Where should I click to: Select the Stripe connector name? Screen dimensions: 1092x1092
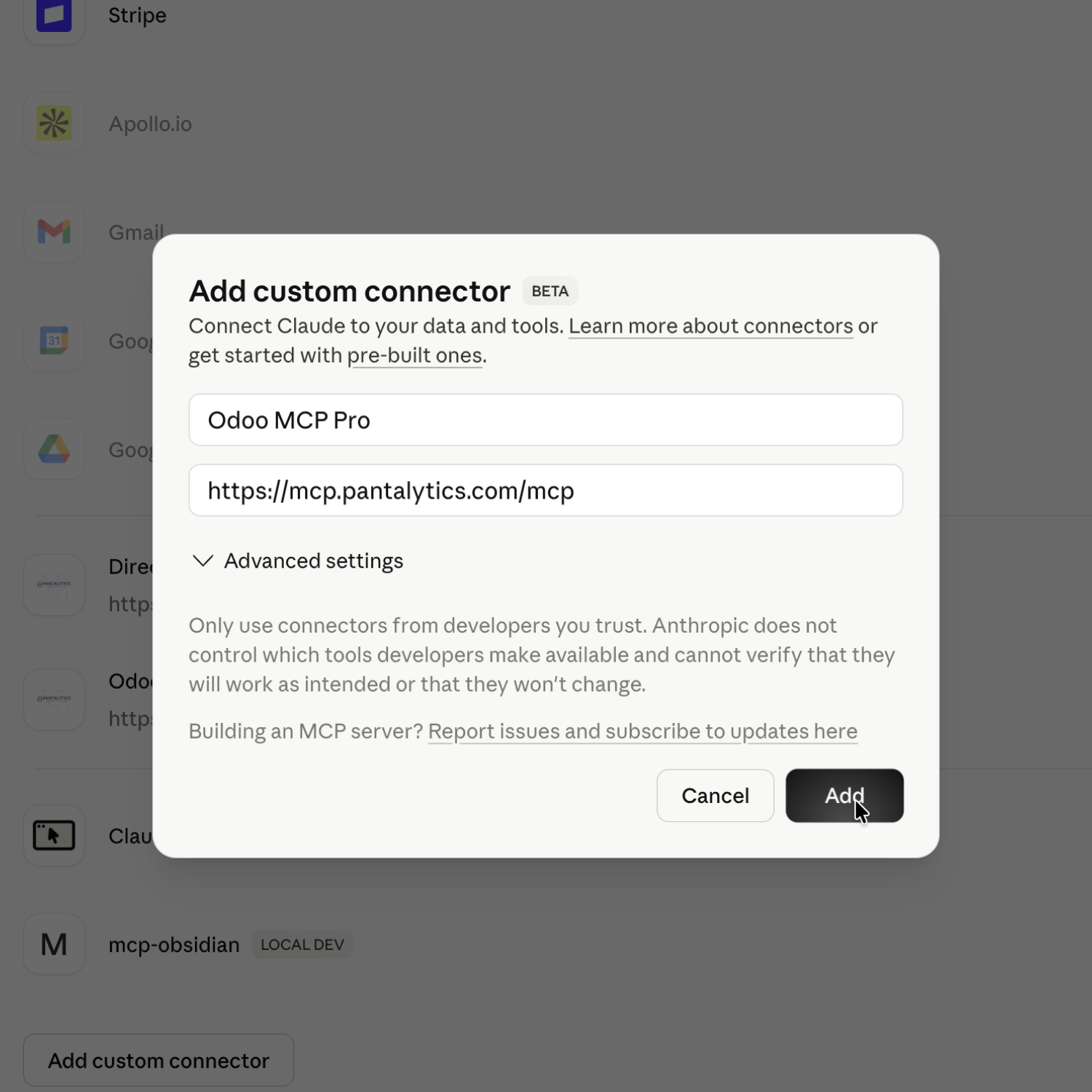point(138,16)
